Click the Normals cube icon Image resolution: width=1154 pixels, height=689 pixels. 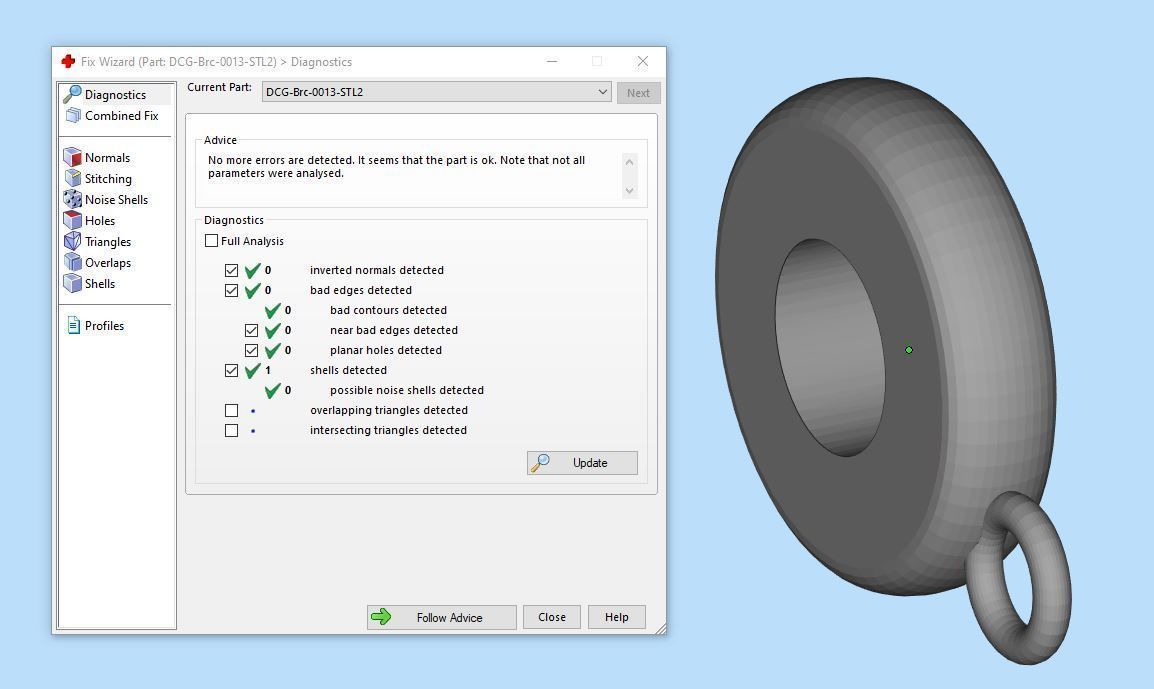(72, 158)
